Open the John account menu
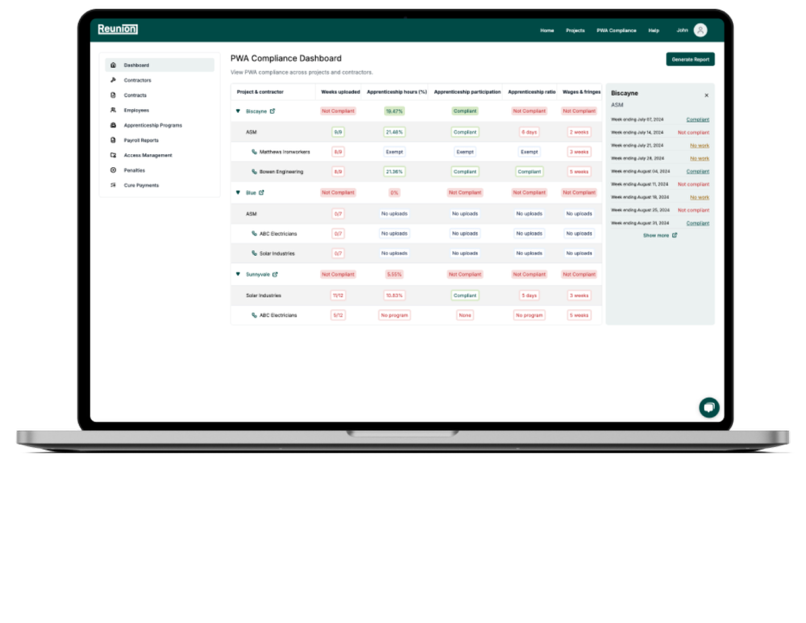 point(682,30)
